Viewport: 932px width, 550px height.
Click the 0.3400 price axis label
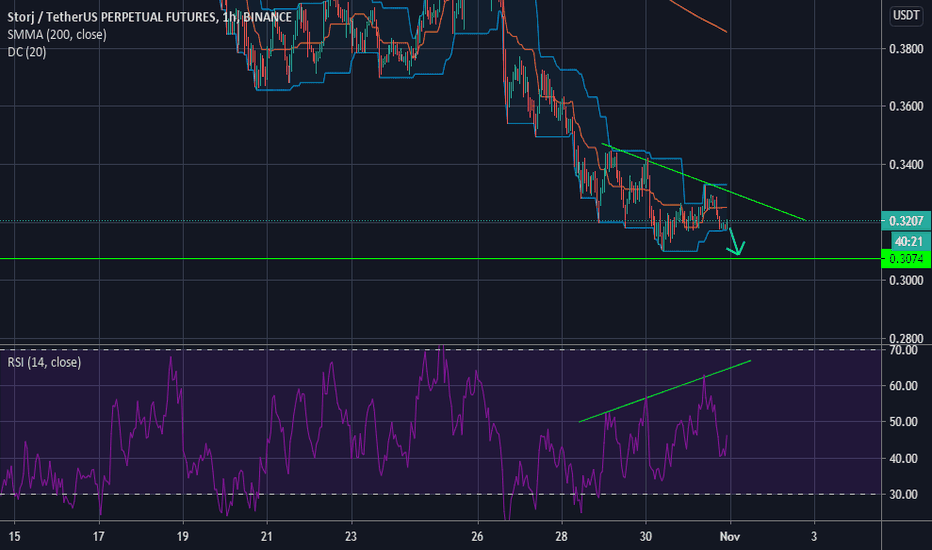click(906, 164)
